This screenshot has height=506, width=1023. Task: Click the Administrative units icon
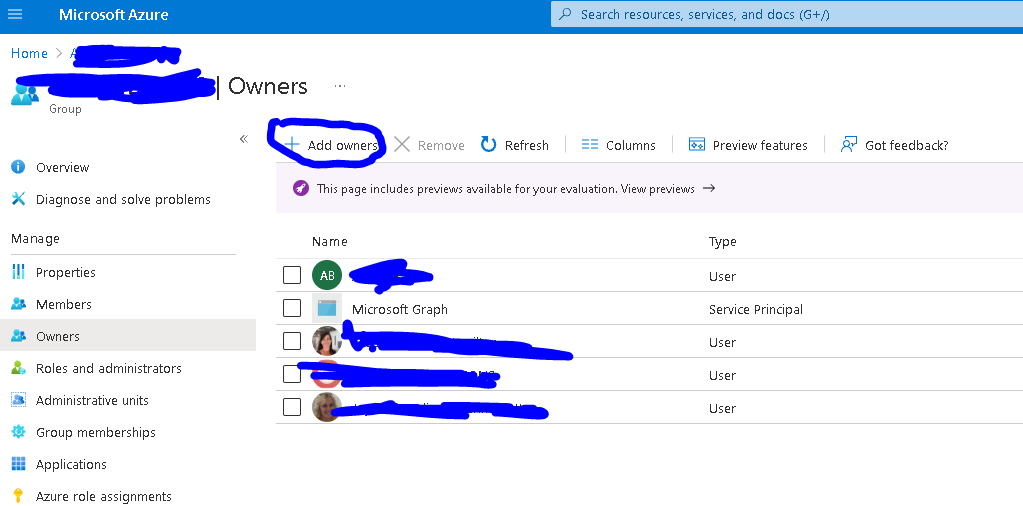tap(18, 400)
